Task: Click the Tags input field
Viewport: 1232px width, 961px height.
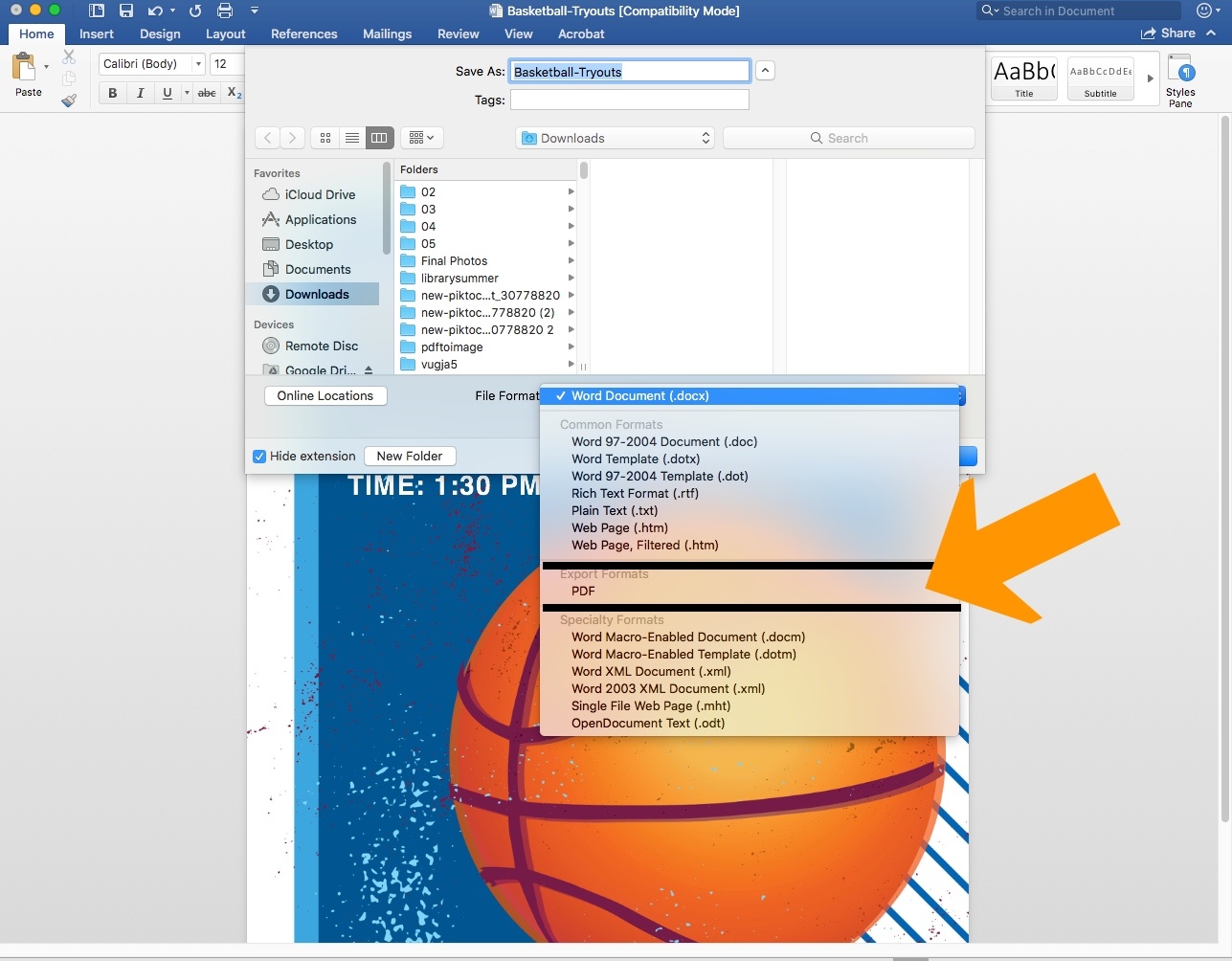Action: click(x=629, y=100)
